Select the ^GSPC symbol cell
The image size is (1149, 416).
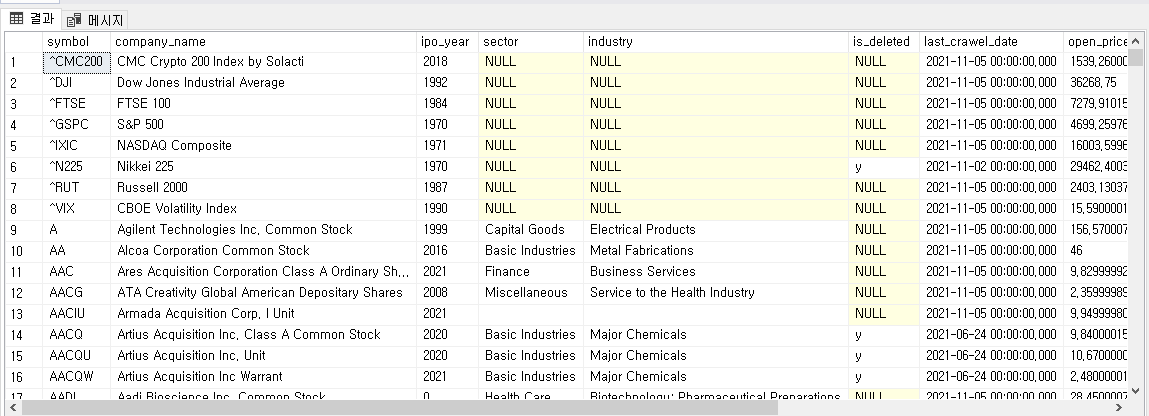tap(76, 125)
